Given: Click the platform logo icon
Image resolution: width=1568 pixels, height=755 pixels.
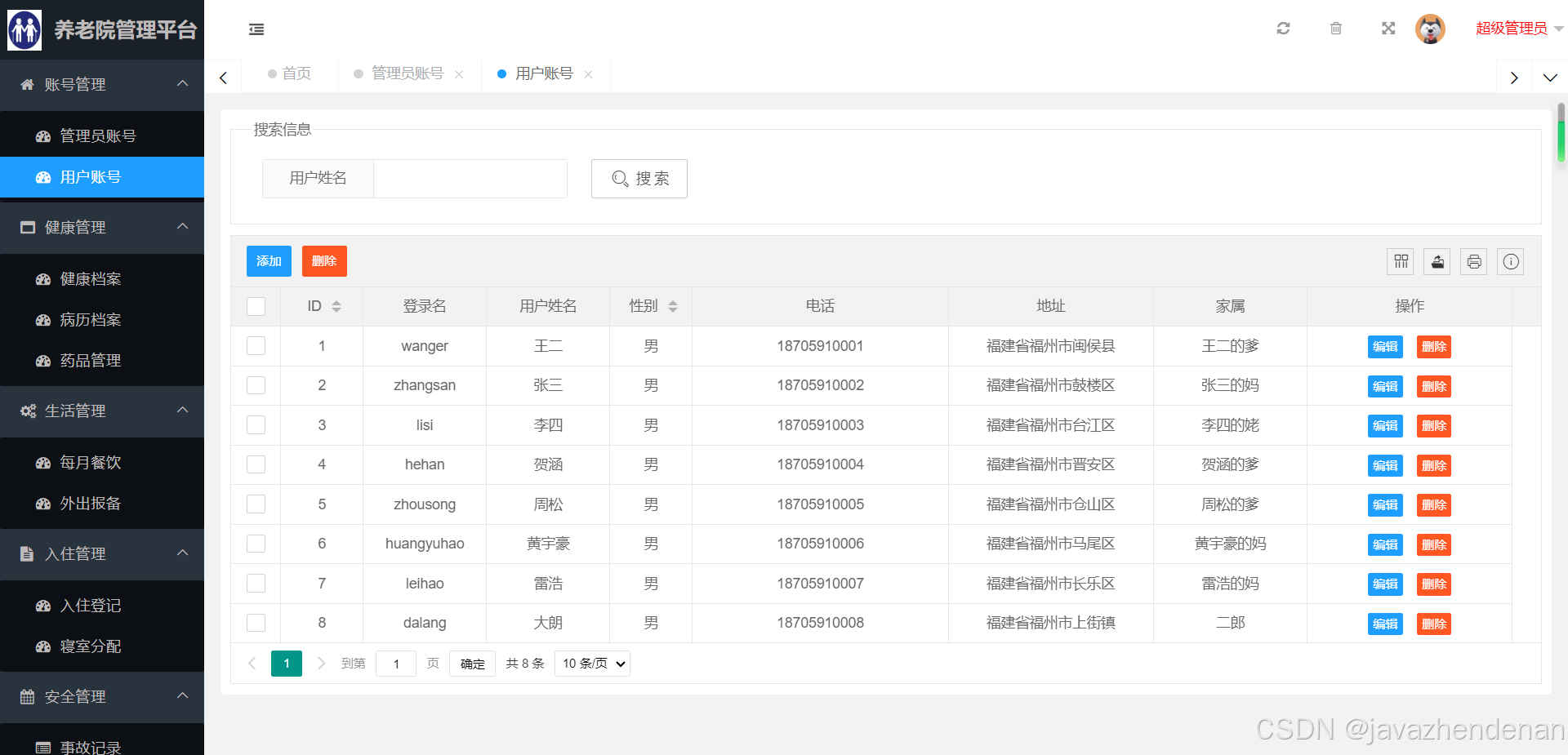Looking at the screenshot, I should click(x=24, y=30).
